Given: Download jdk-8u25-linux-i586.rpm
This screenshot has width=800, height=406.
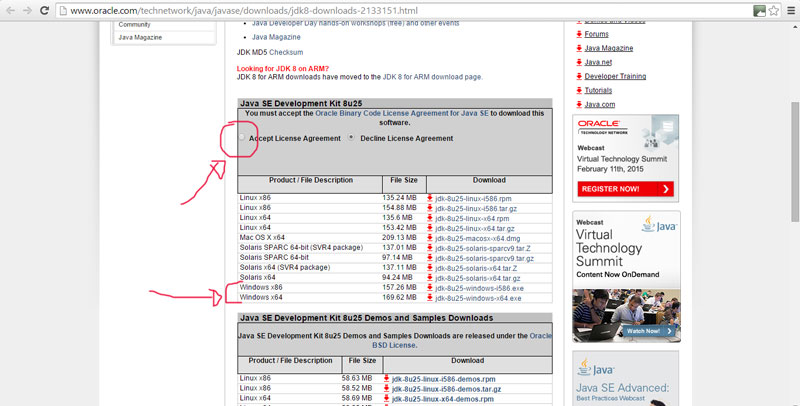Looking at the screenshot, I should click(473, 198).
